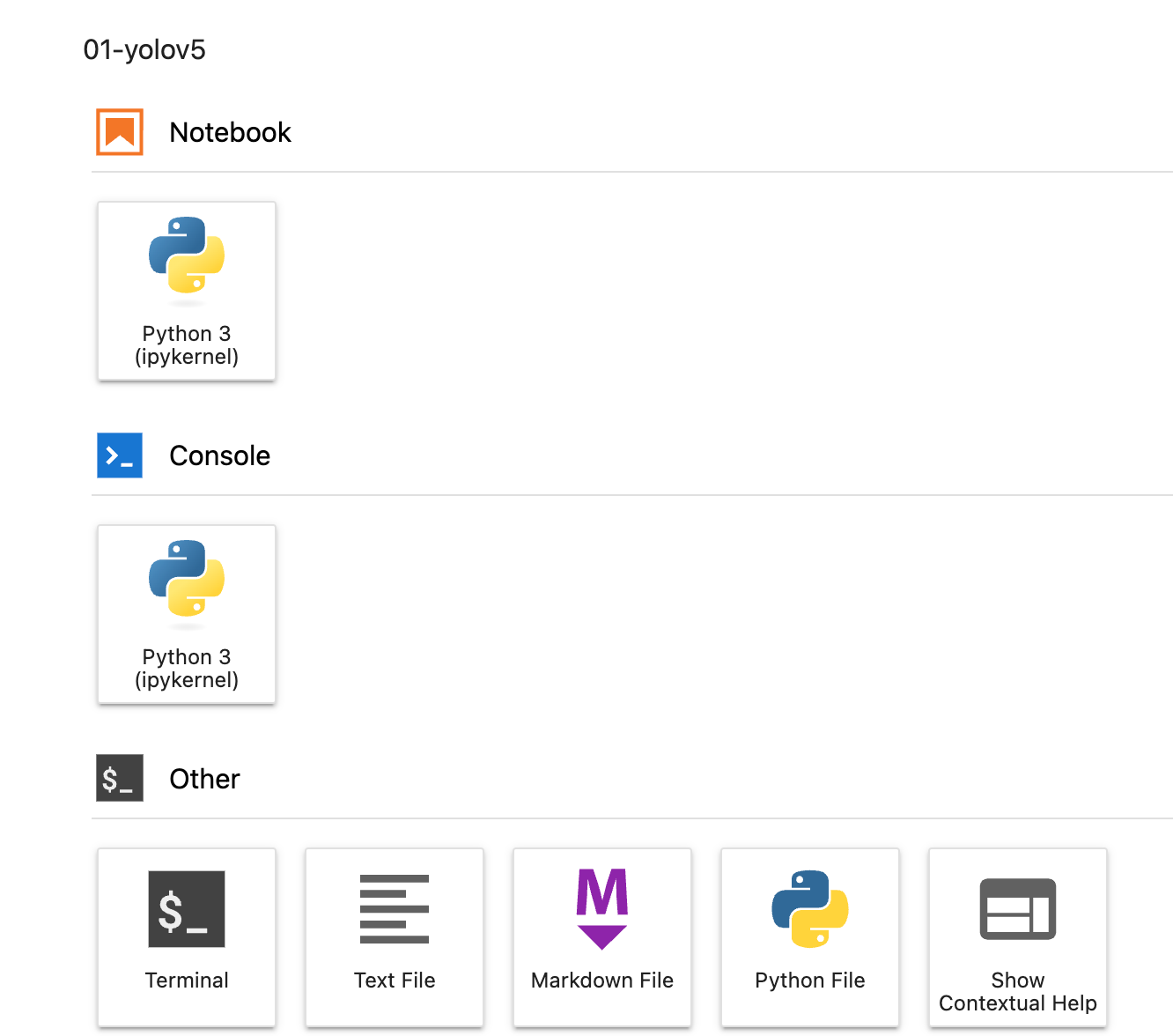Screen dimensions: 1173x1036
Task: Create a new Markdown File
Action: pyautogui.click(x=602, y=938)
